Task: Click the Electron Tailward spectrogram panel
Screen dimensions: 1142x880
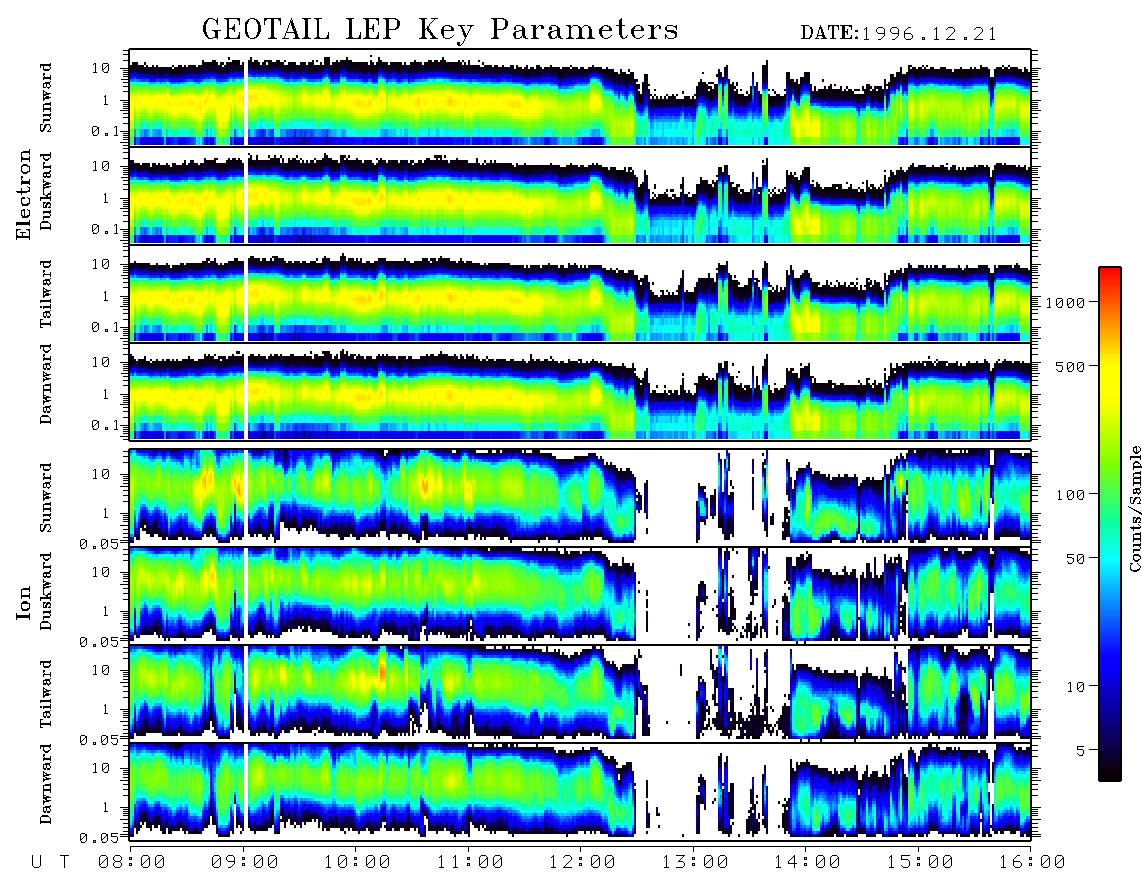Action: click(x=580, y=294)
